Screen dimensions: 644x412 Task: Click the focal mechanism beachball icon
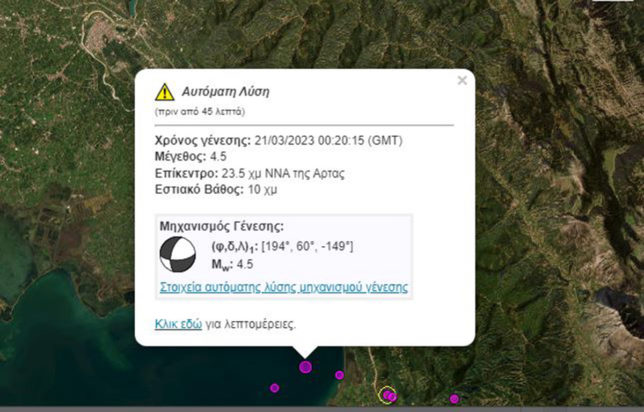point(179,254)
